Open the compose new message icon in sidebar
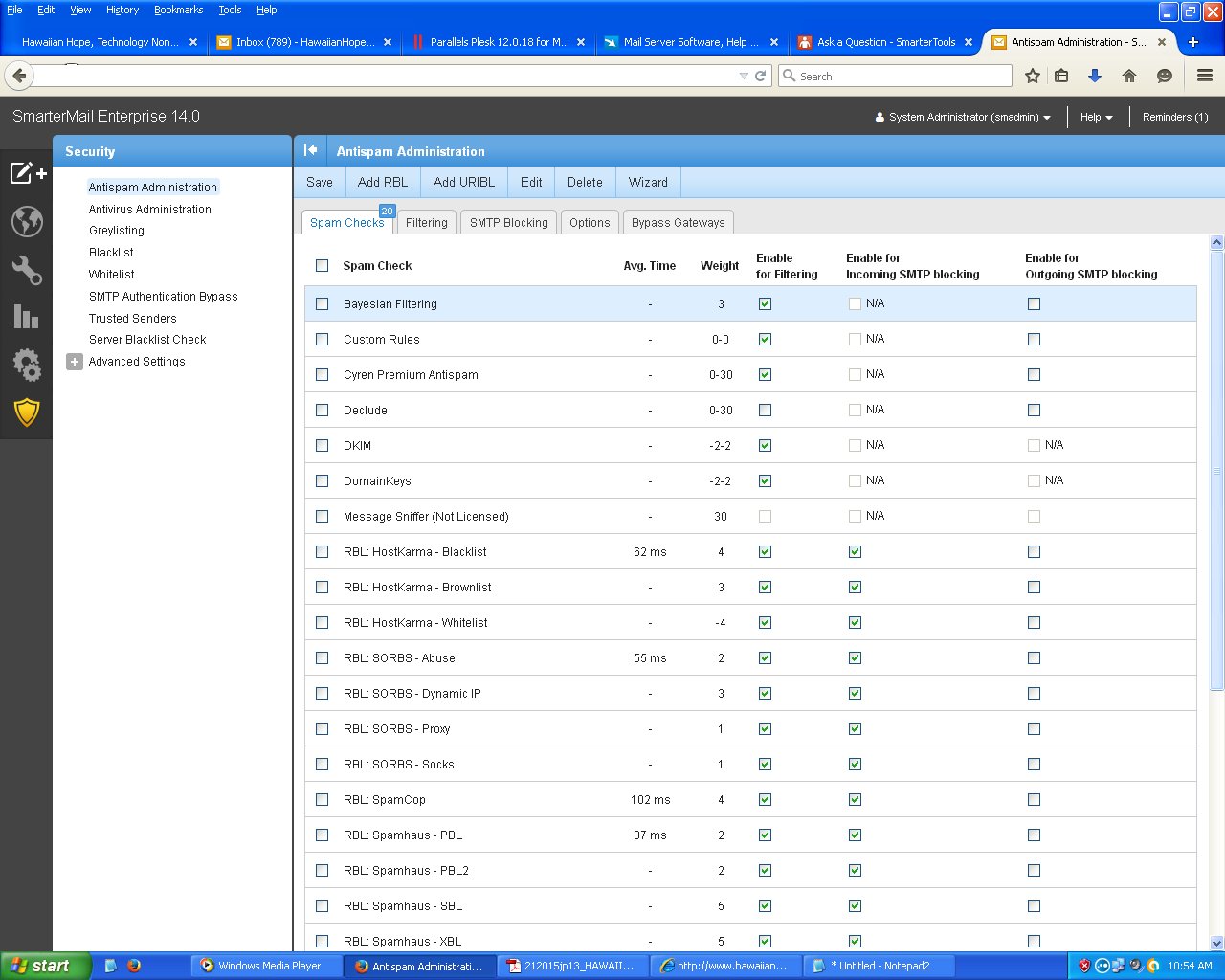 tap(27, 173)
